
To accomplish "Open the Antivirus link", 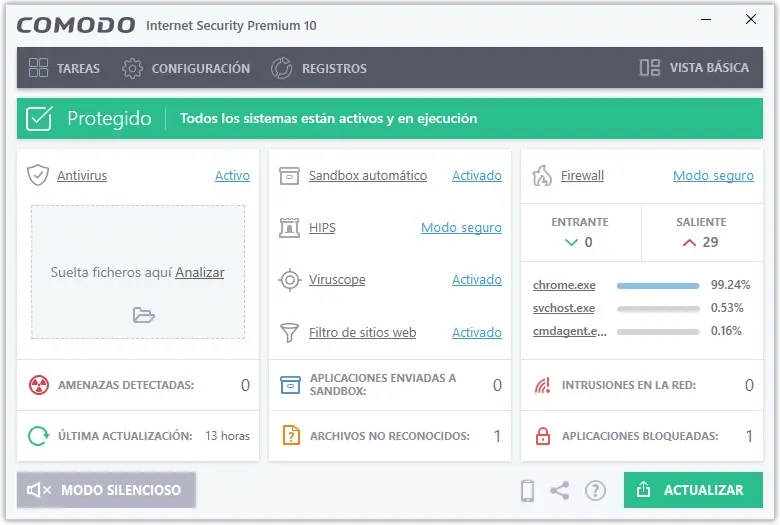I will [x=82, y=176].
